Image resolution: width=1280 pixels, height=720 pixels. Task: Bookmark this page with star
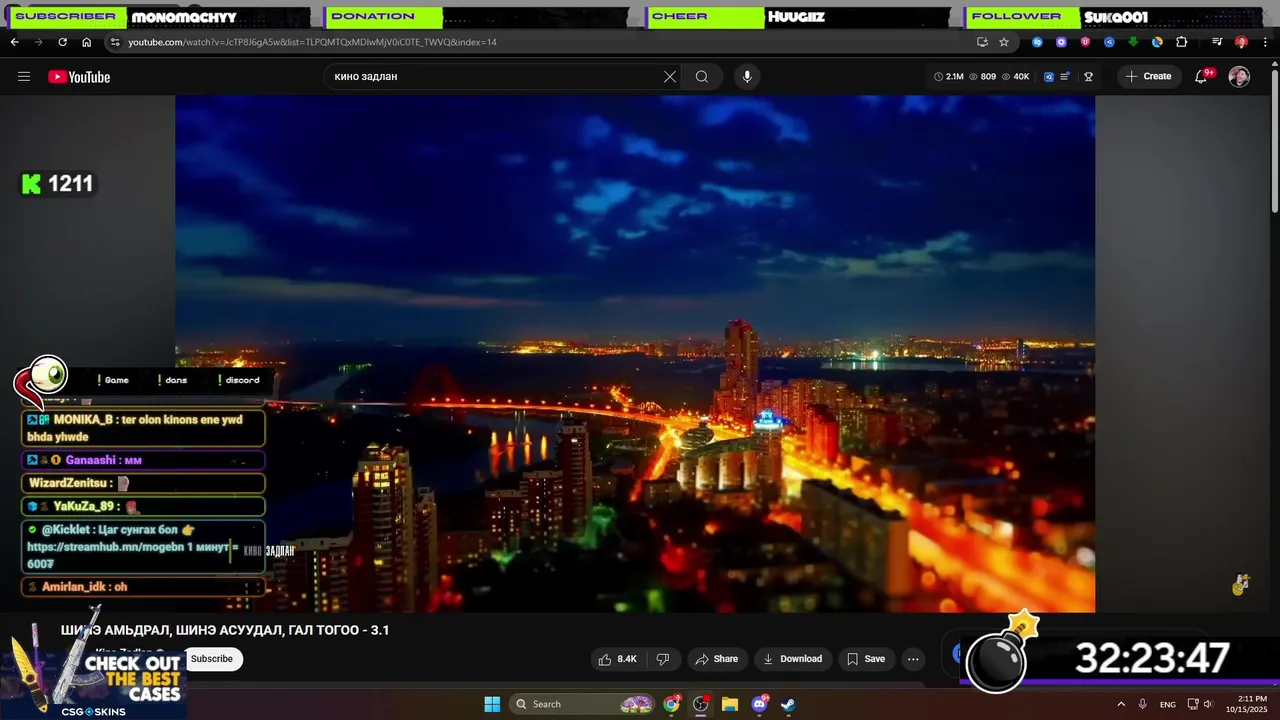click(x=1004, y=42)
